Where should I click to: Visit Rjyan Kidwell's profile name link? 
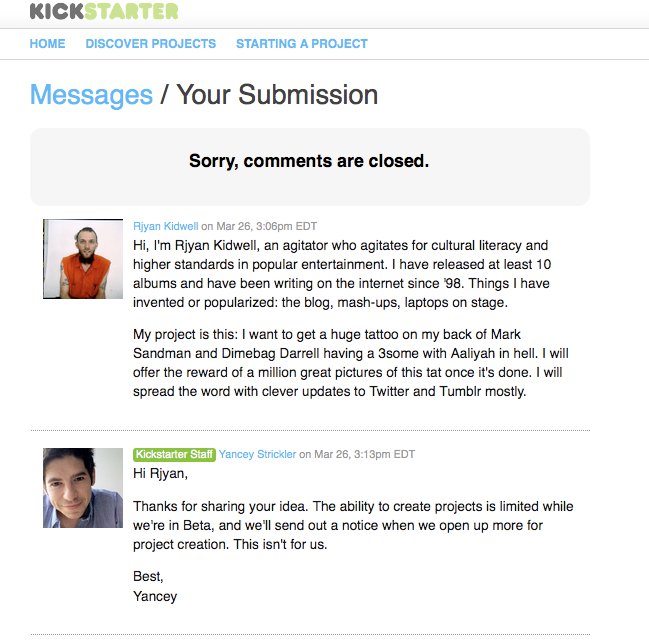pyautogui.click(x=166, y=226)
